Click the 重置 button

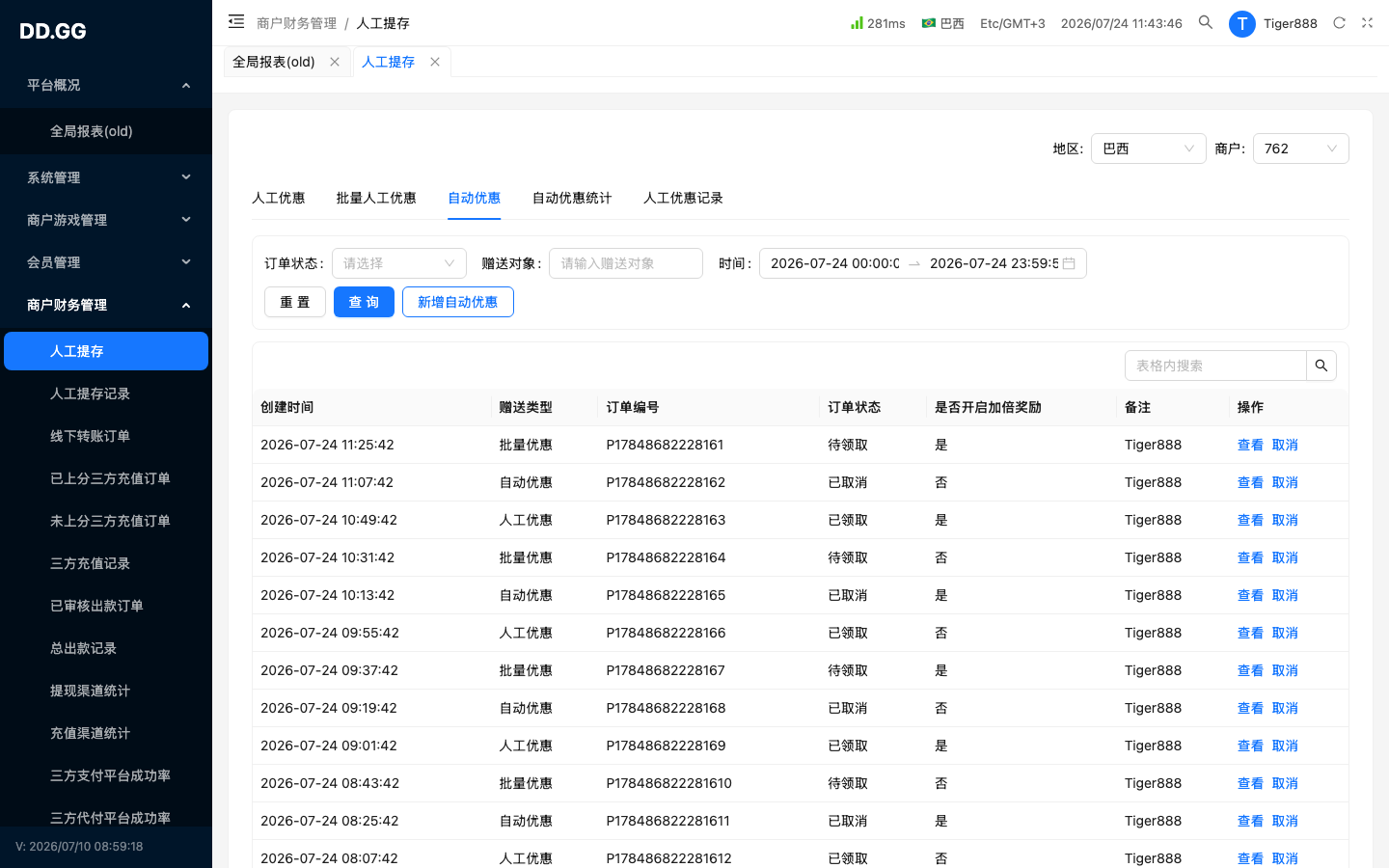pos(295,302)
